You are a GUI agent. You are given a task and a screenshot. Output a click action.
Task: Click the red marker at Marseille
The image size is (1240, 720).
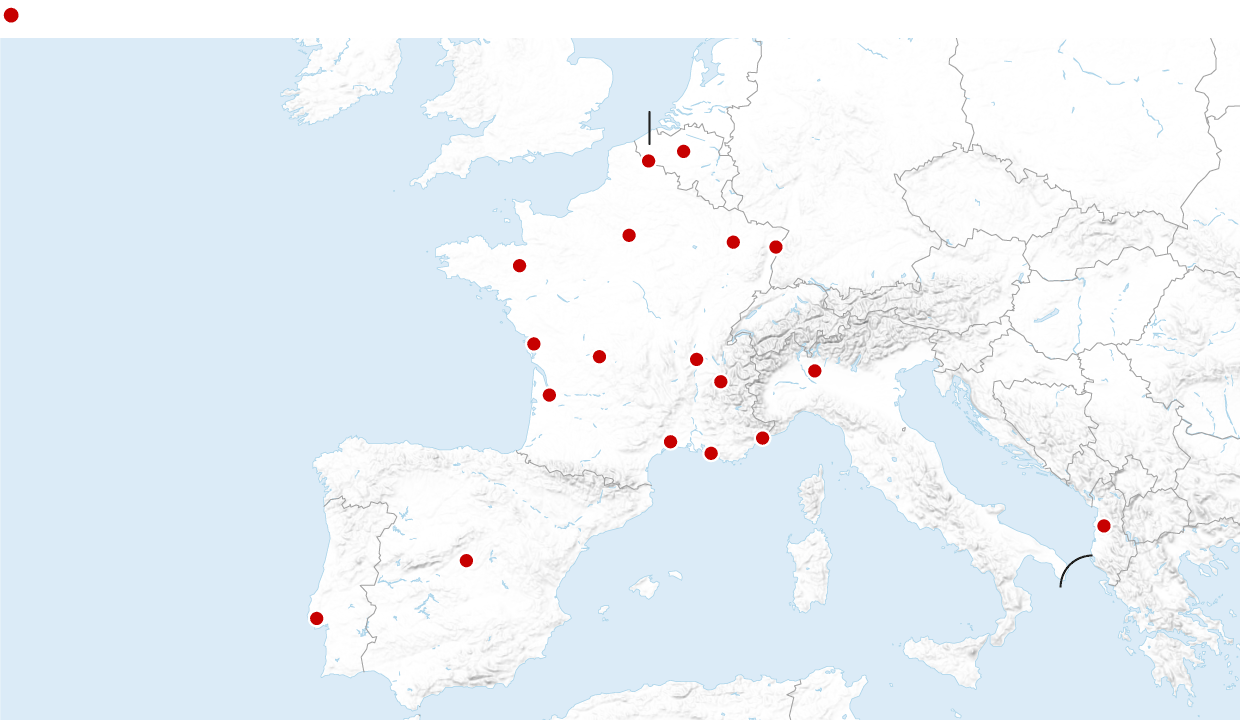[x=711, y=453]
